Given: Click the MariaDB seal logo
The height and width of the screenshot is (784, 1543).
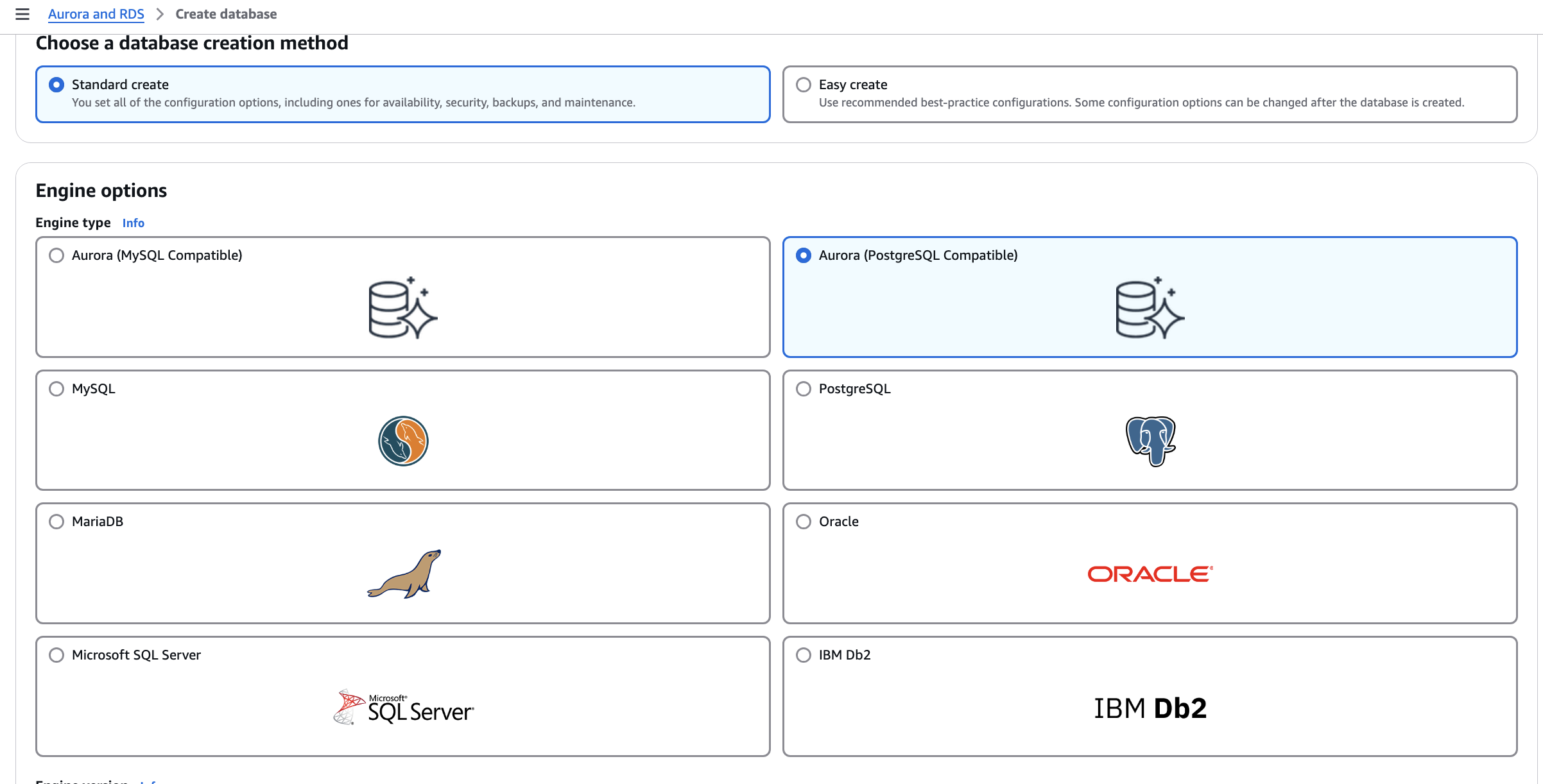Looking at the screenshot, I should click(x=404, y=574).
